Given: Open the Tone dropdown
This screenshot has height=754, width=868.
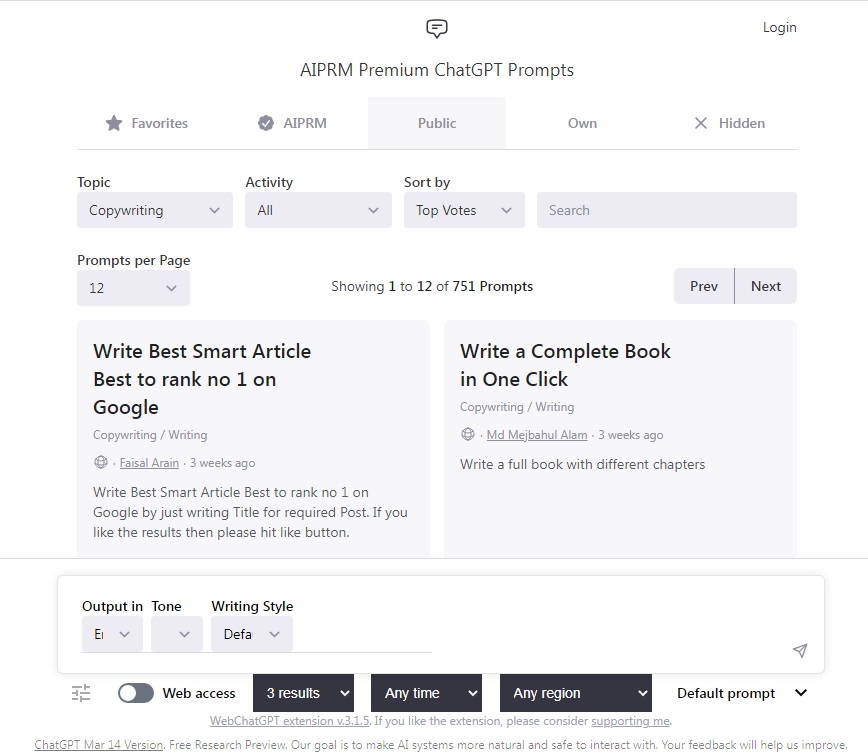Looking at the screenshot, I should coord(177,634).
